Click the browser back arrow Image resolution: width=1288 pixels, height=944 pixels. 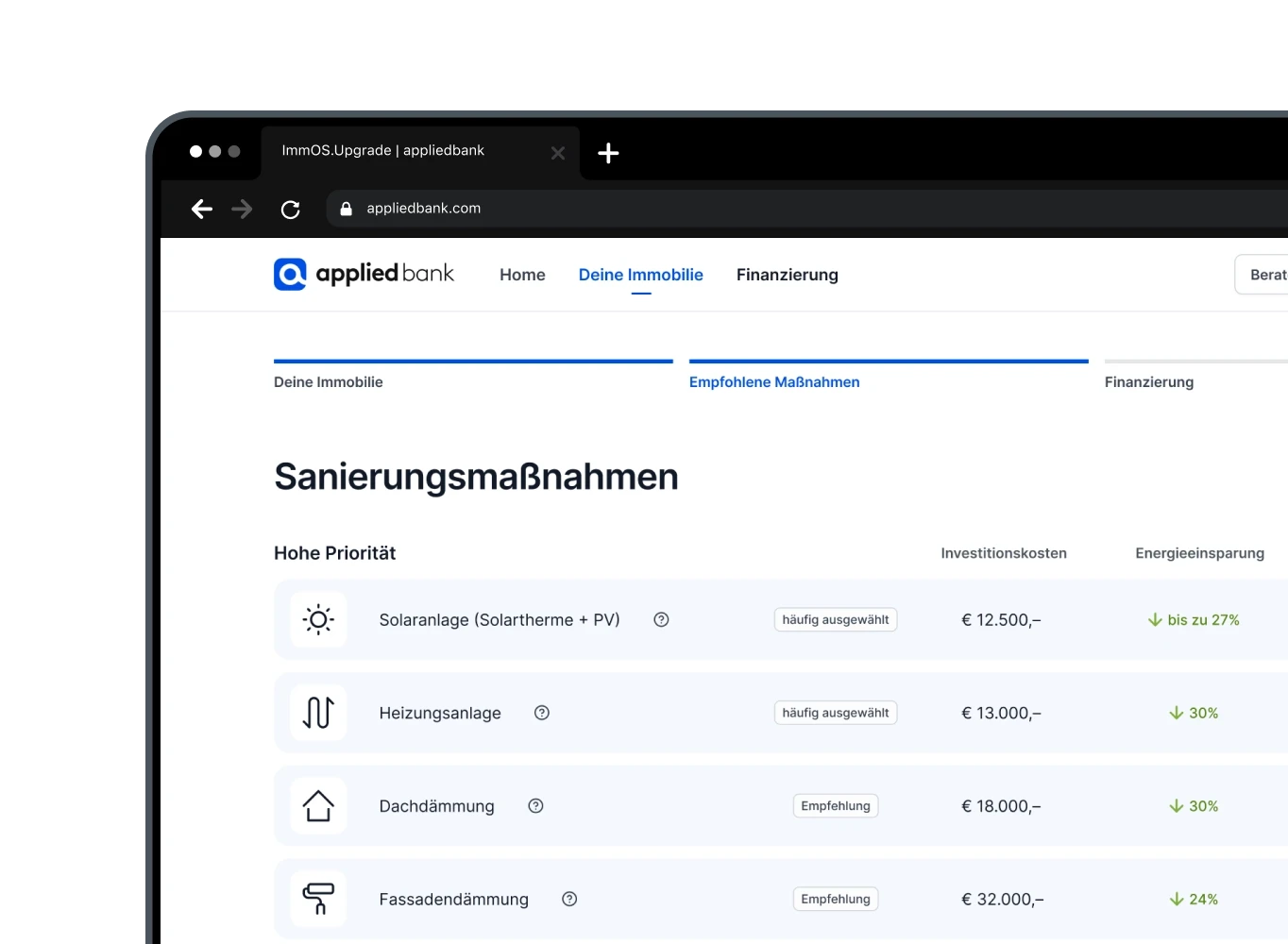coord(201,209)
